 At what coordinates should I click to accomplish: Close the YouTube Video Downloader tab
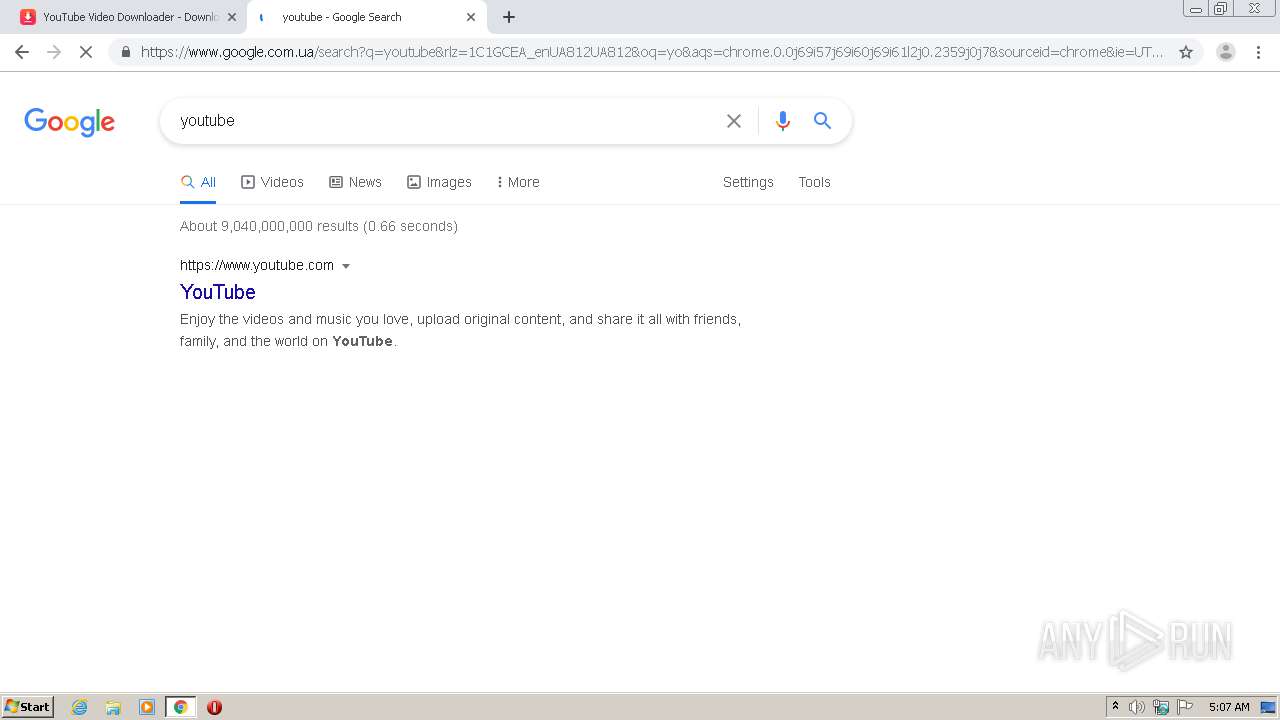[x=232, y=17]
